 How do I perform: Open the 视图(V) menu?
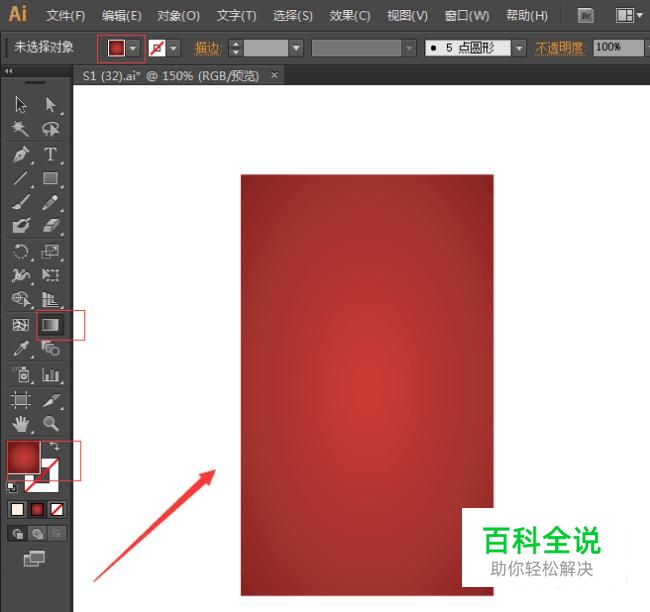pos(407,16)
